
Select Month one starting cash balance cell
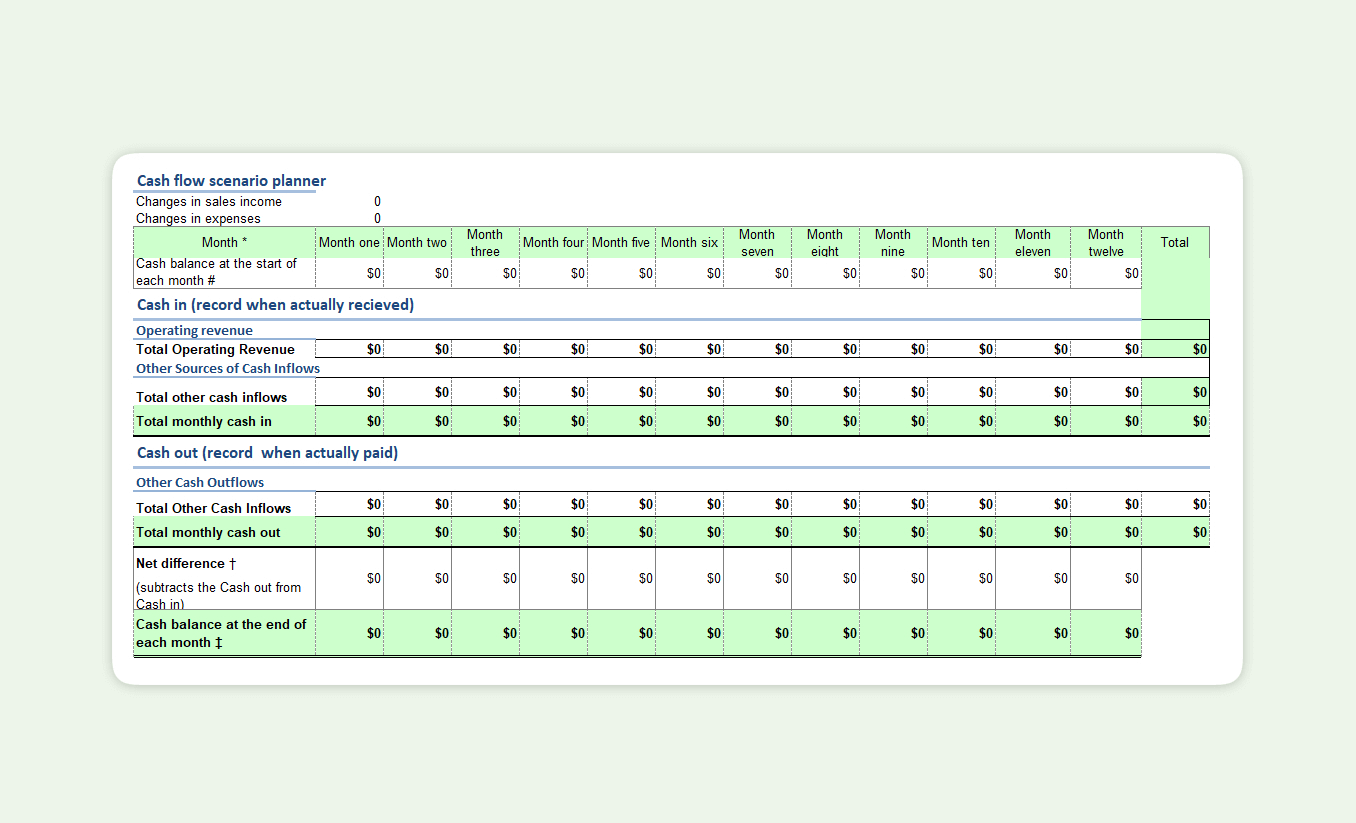pos(350,273)
